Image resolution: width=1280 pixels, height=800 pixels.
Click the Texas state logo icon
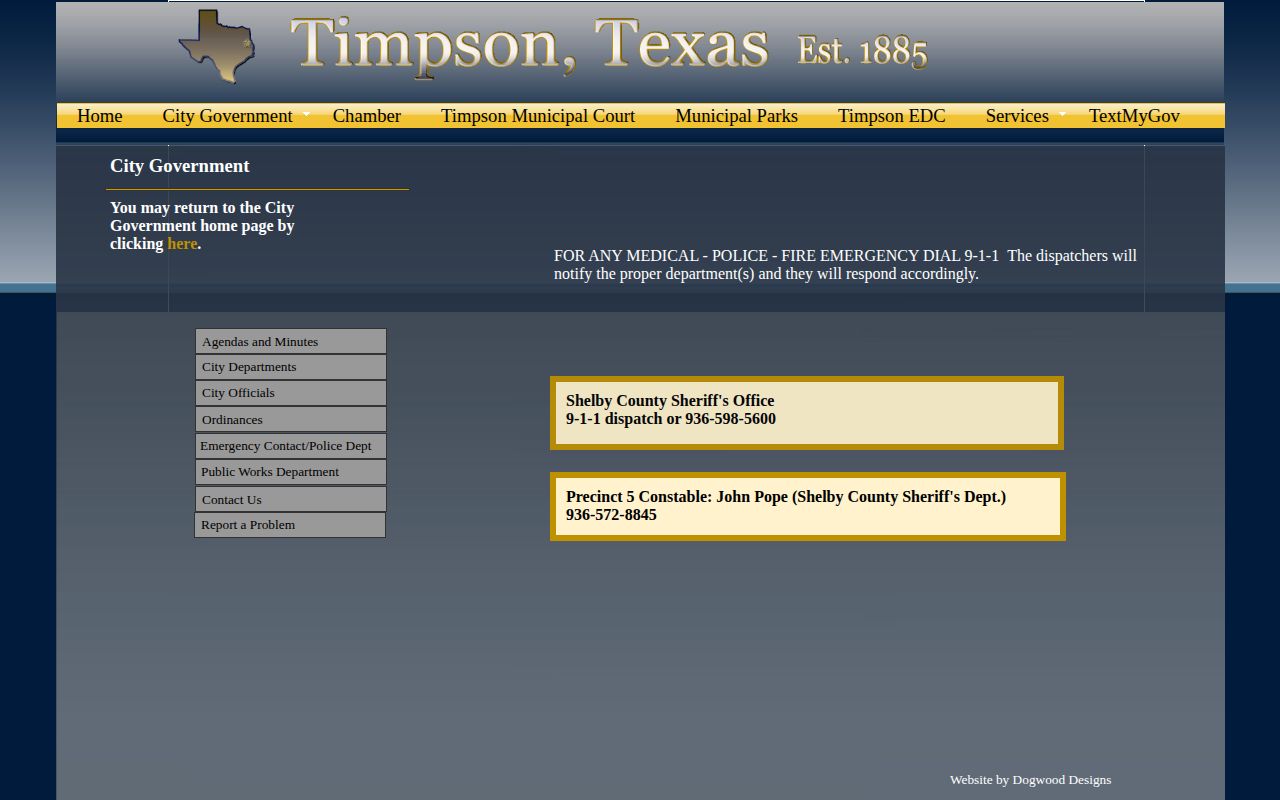(217, 46)
